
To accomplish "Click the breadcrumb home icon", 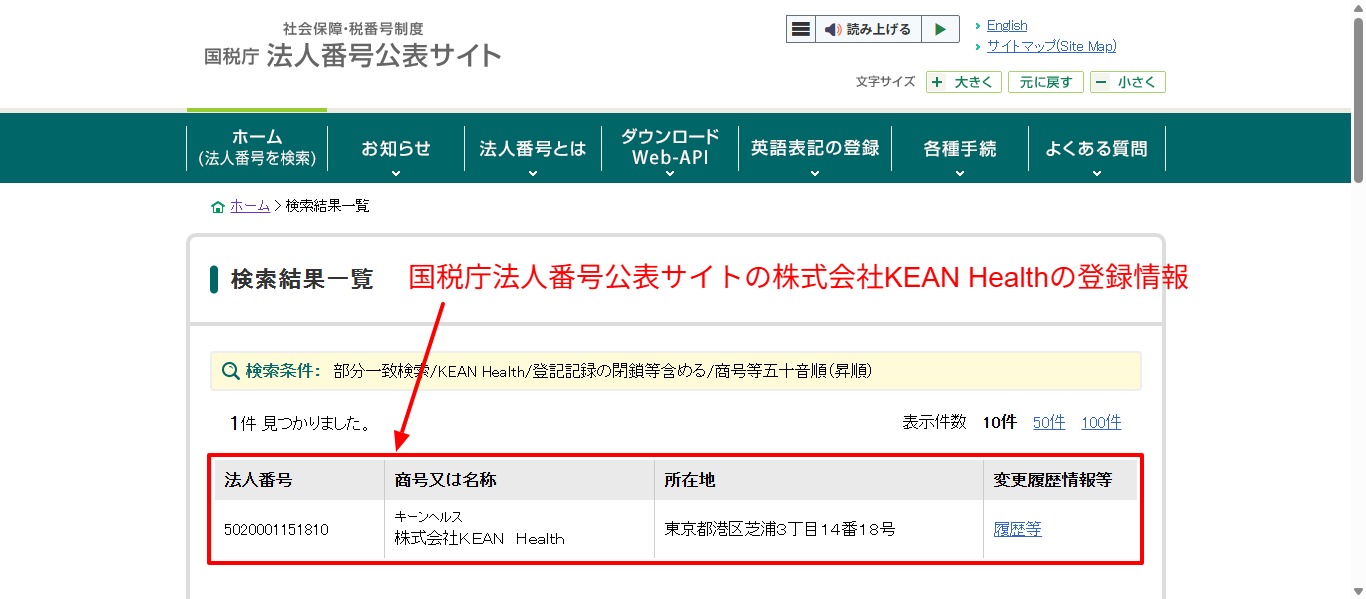I will tap(218, 206).
